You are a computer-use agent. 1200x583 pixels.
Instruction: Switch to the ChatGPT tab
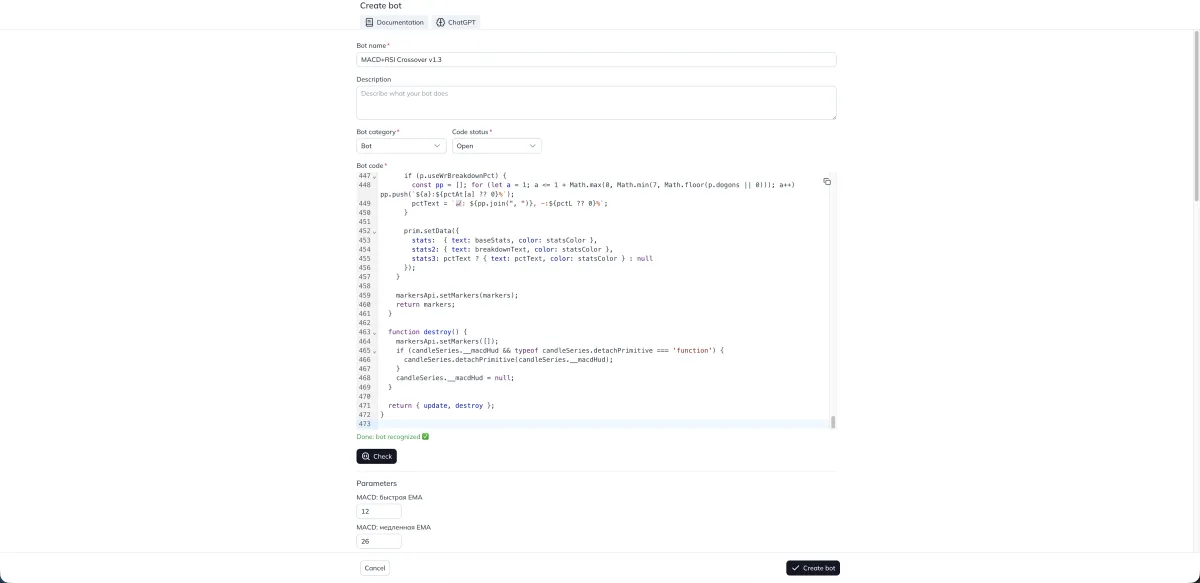[455, 21]
